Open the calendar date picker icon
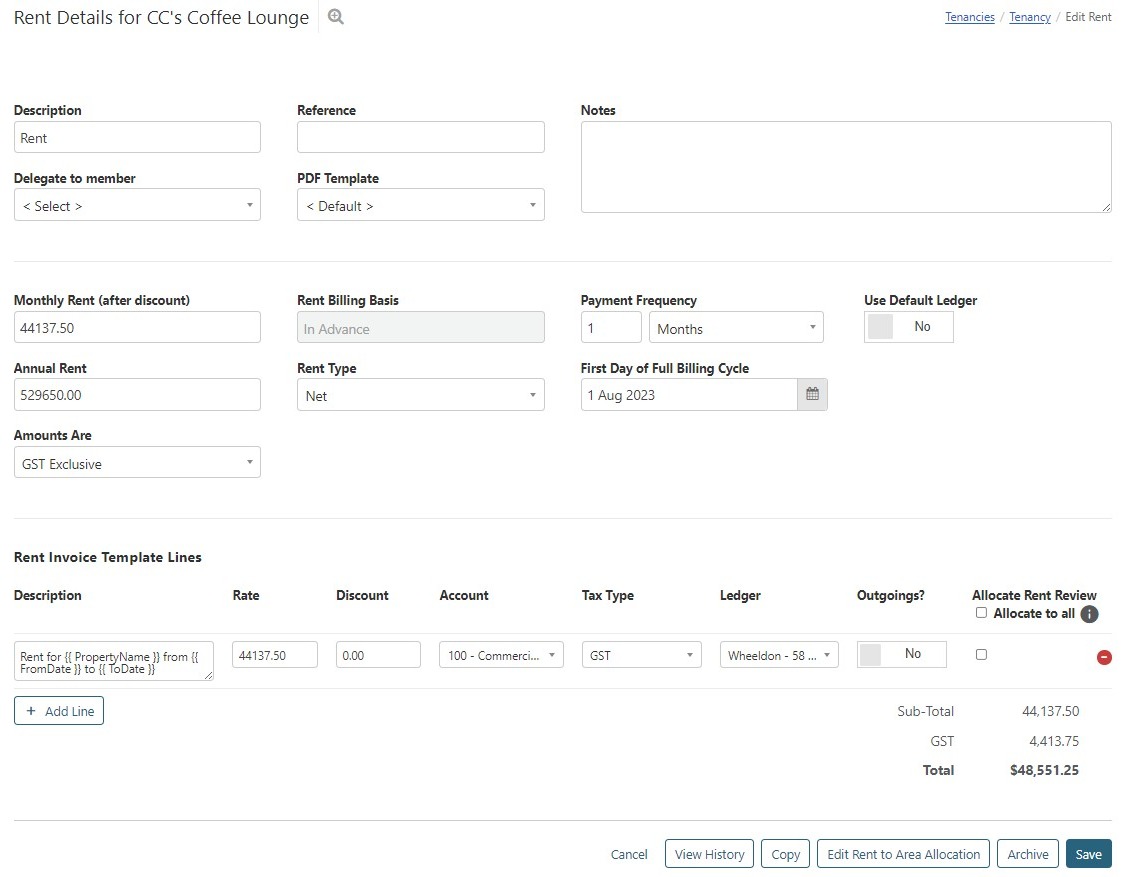Image resolution: width=1126 pixels, height=877 pixels. pyautogui.click(x=812, y=395)
